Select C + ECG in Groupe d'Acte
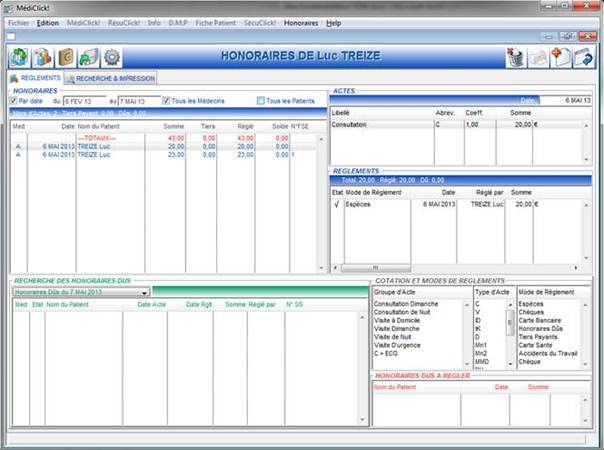The height and width of the screenshot is (450, 604). 385,353
